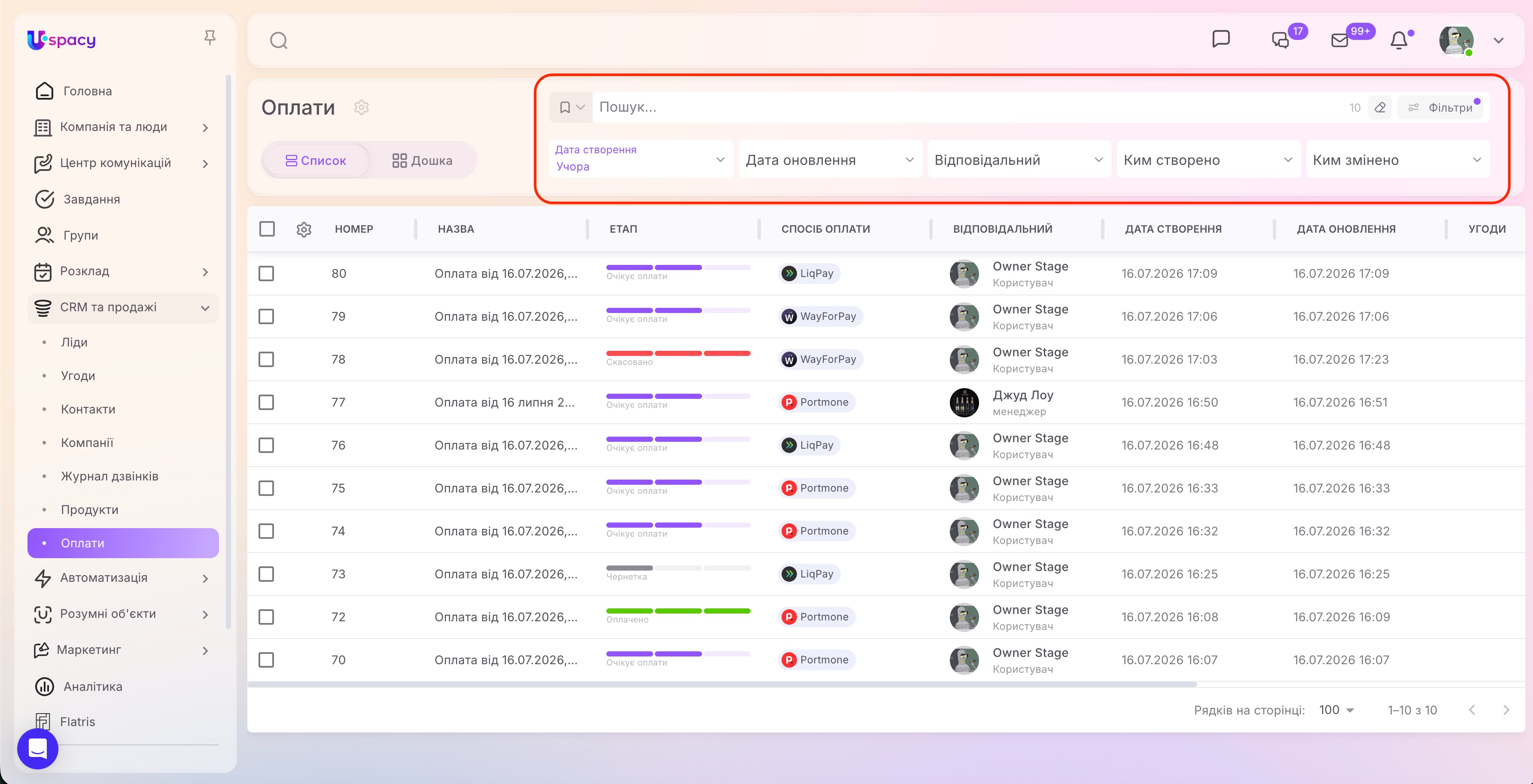Open Ким змінено filter dropdown
The height and width of the screenshot is (784, 1533).
pos(1397,159)
